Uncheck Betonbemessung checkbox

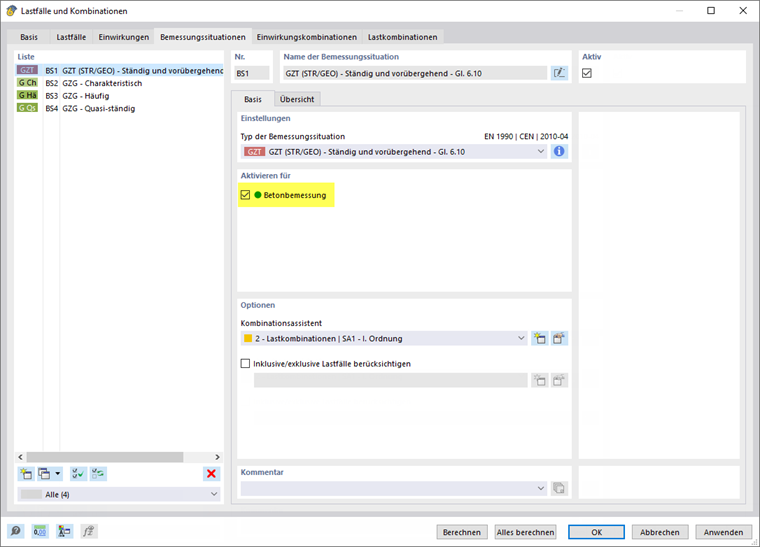[245, 195]
